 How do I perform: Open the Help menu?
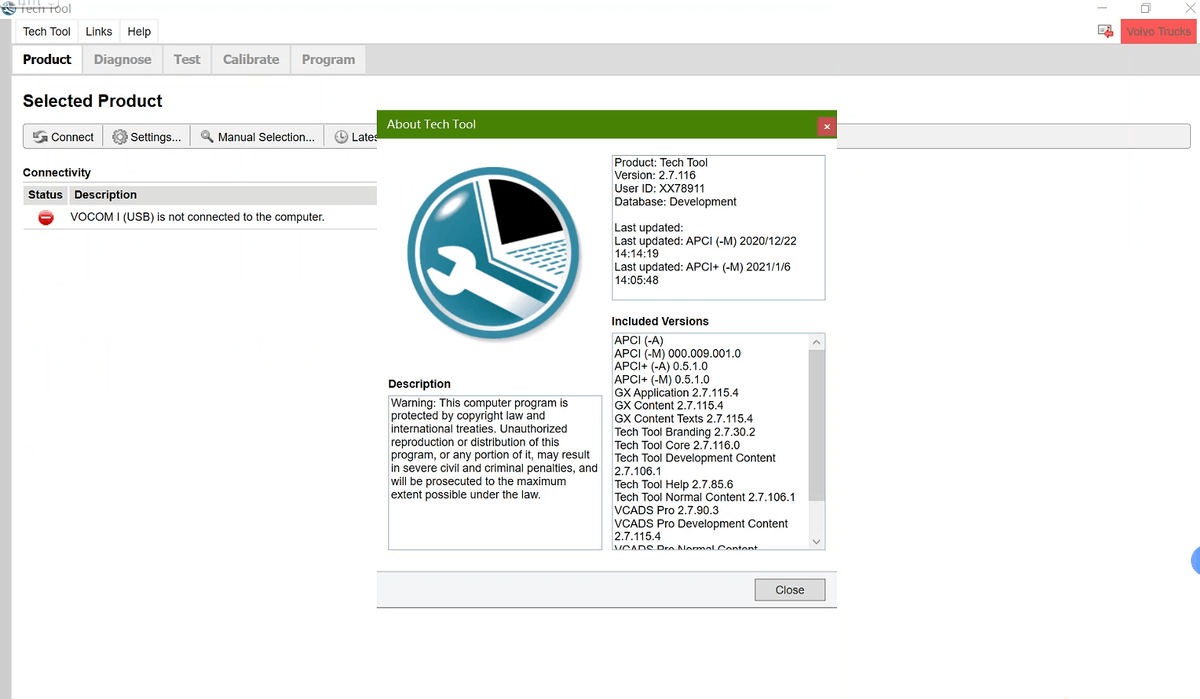pyautogui.click(x=139, y=31)
